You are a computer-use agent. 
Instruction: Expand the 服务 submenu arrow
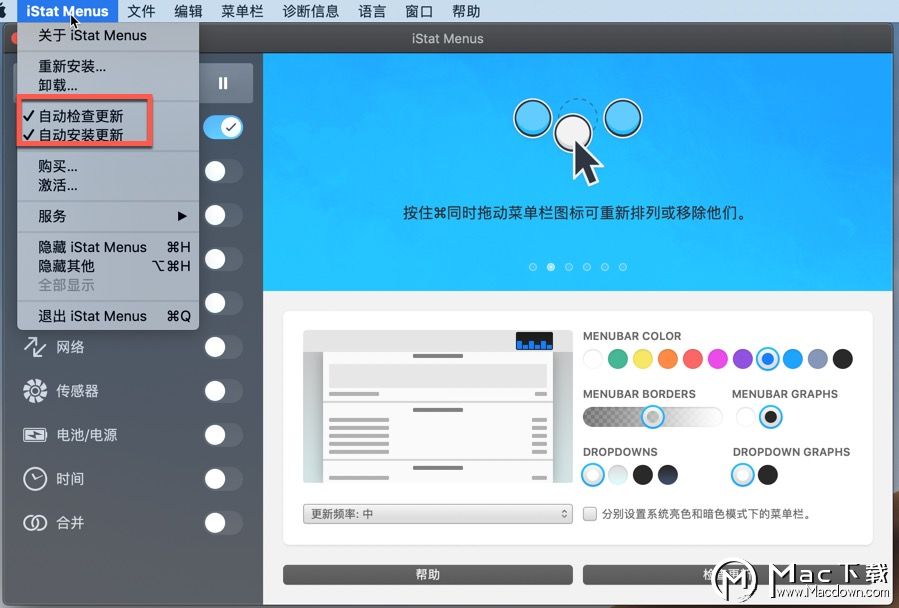(x=182, y=216)
